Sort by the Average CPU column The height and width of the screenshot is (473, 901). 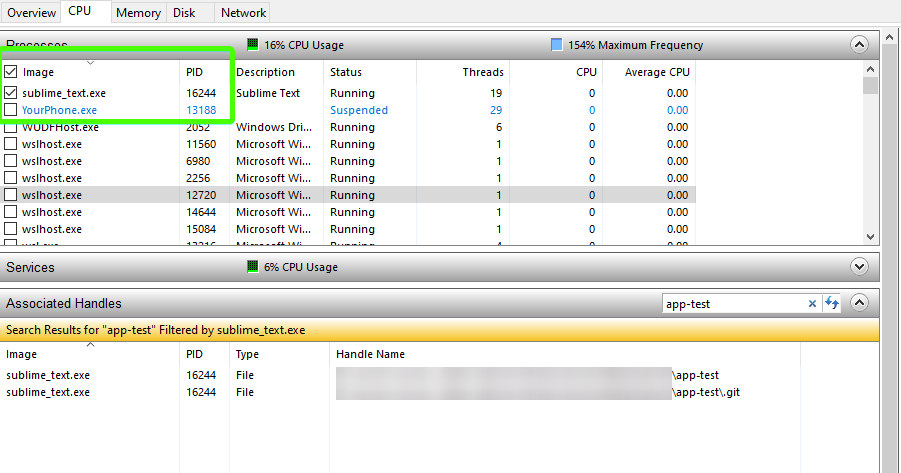(x=657, y=72)
